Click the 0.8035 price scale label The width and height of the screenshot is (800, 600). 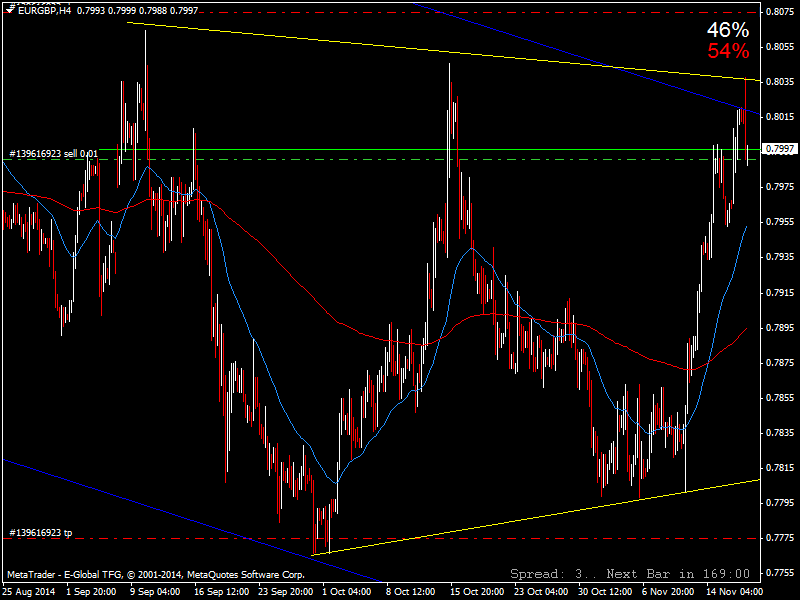point(780,82)
